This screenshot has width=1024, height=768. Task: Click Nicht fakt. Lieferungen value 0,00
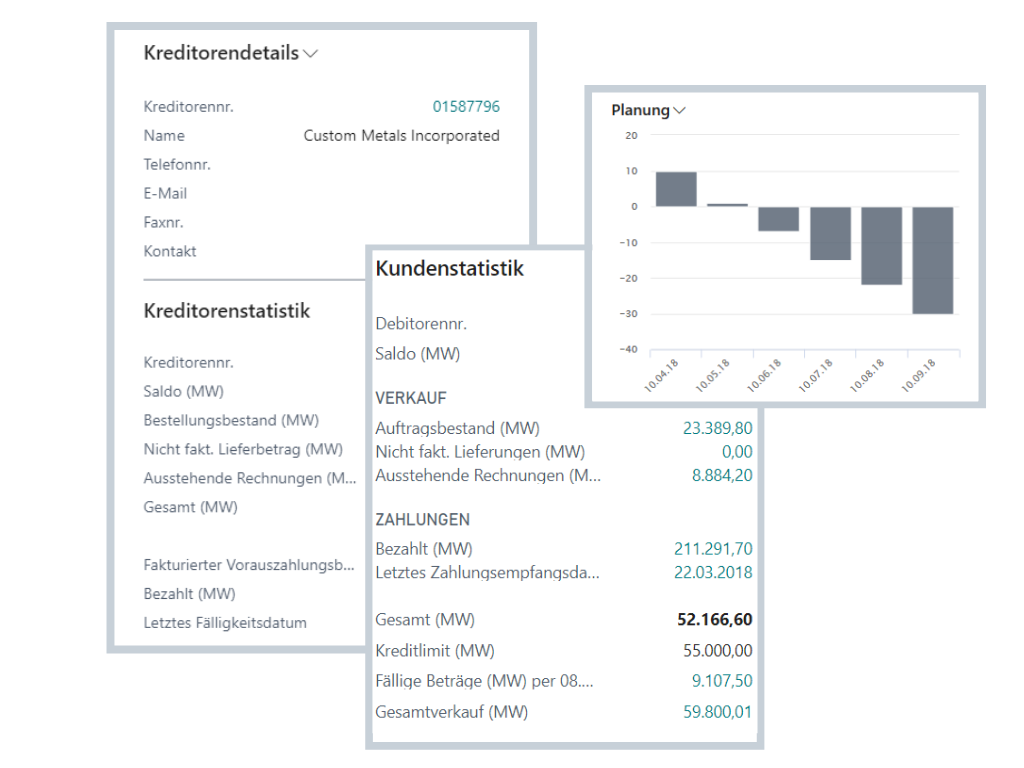coord(737,452)
